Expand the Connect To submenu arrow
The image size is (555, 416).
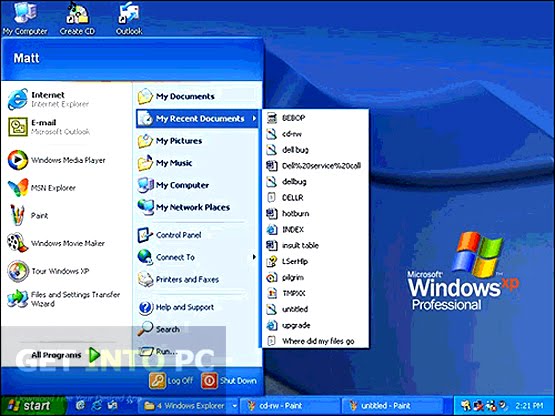254,257
